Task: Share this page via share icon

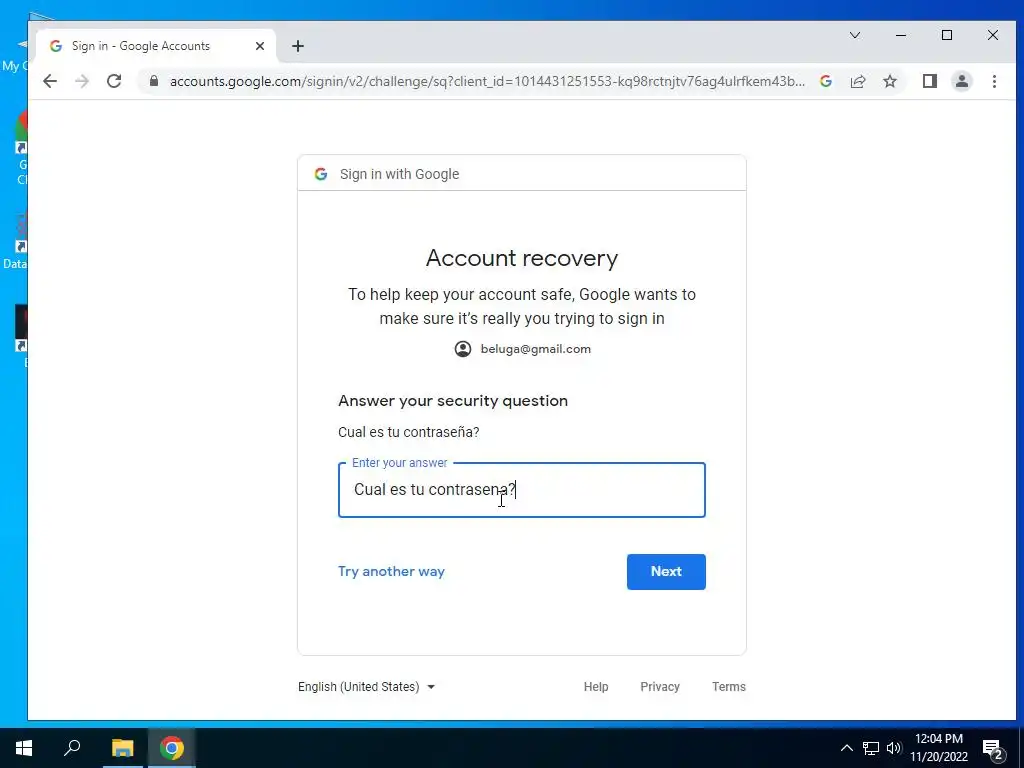Action: (x=858, y=81)
